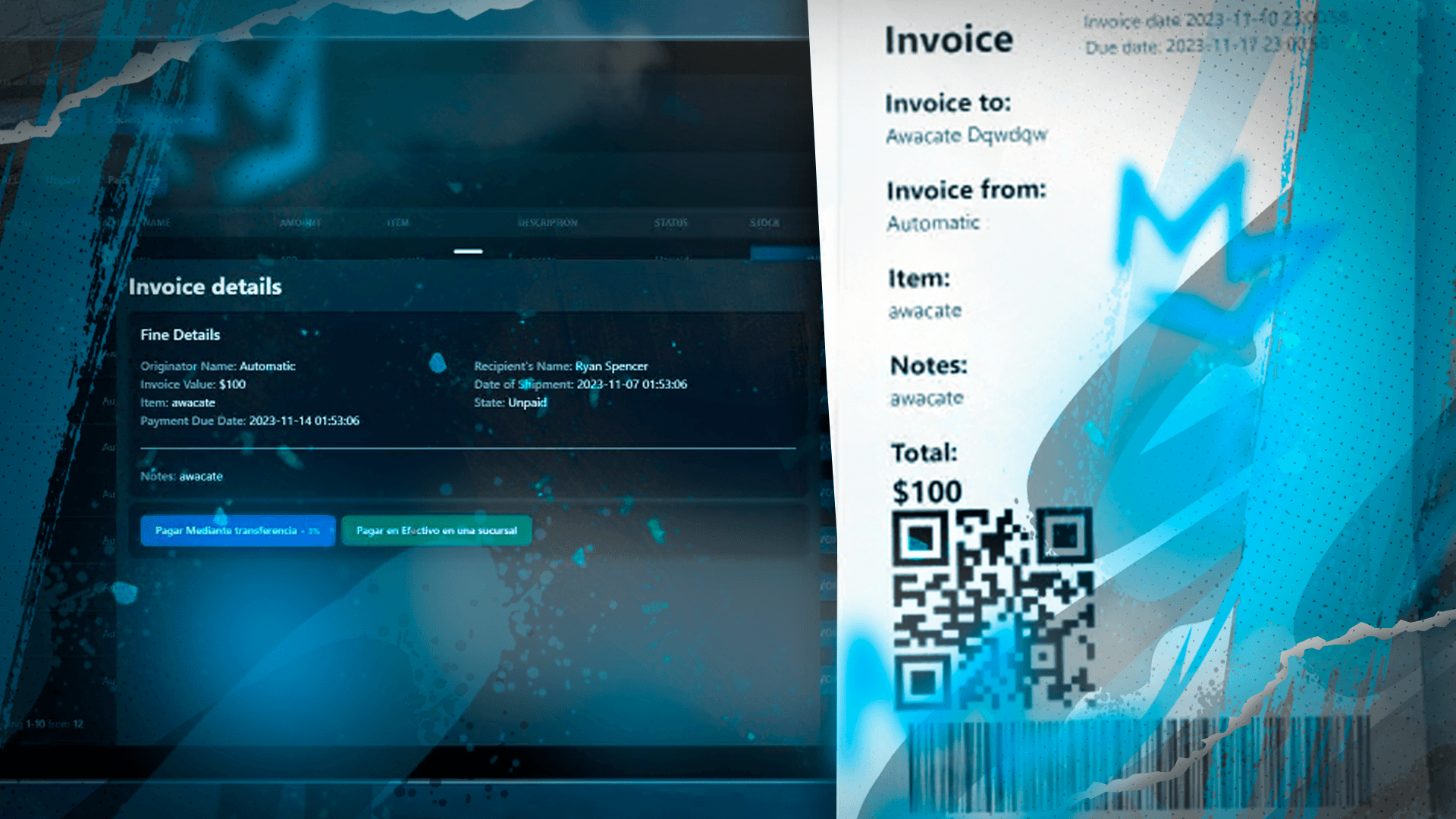Click the 'Due date' line on the receipt

click(x=1206, y=47)
